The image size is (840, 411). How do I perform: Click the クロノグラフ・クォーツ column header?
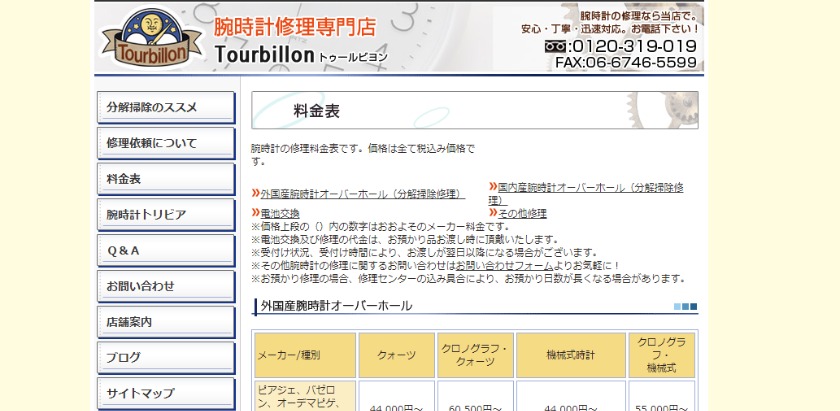(475, 355)
